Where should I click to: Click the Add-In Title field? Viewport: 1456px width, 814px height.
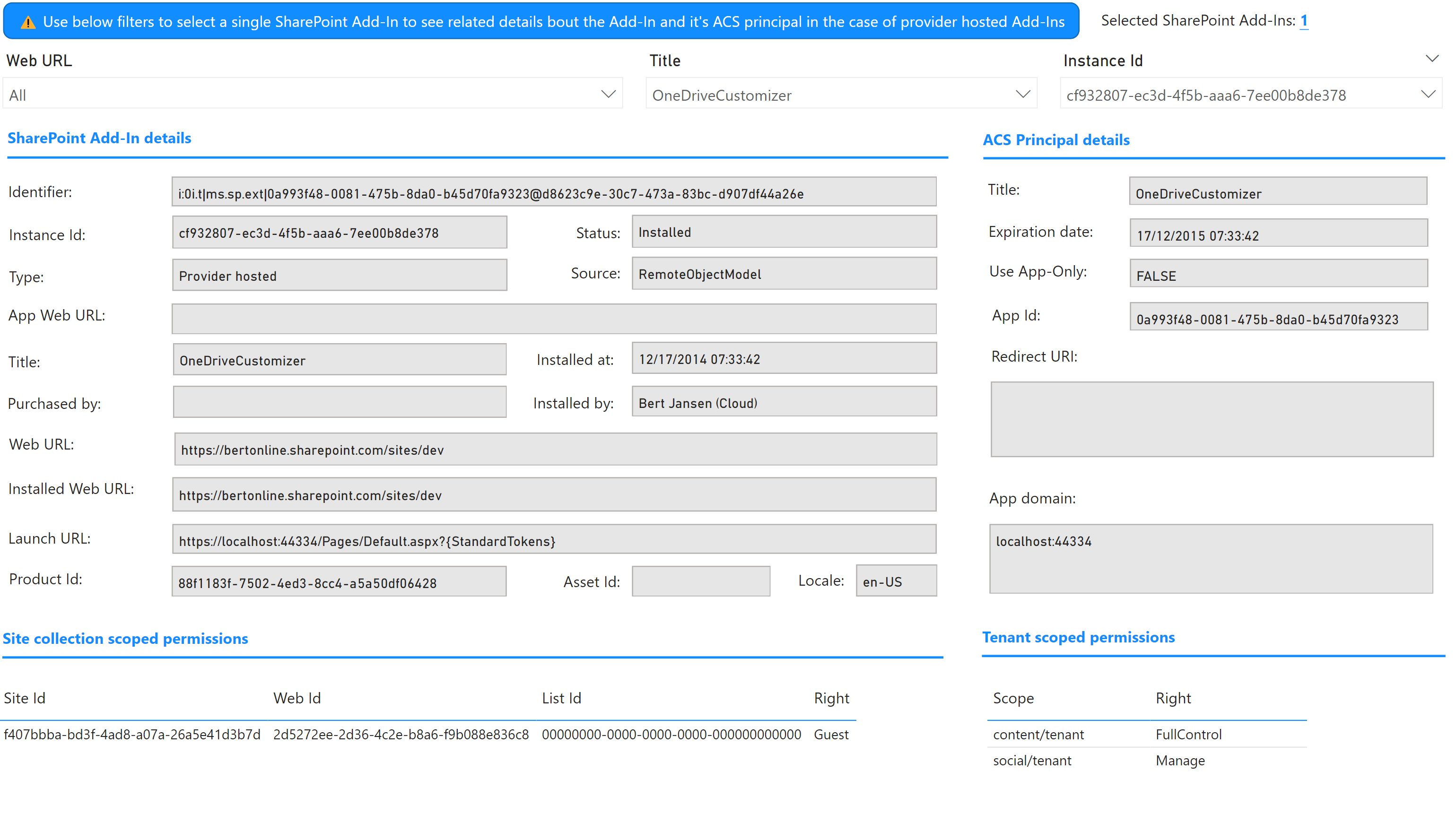340,360
